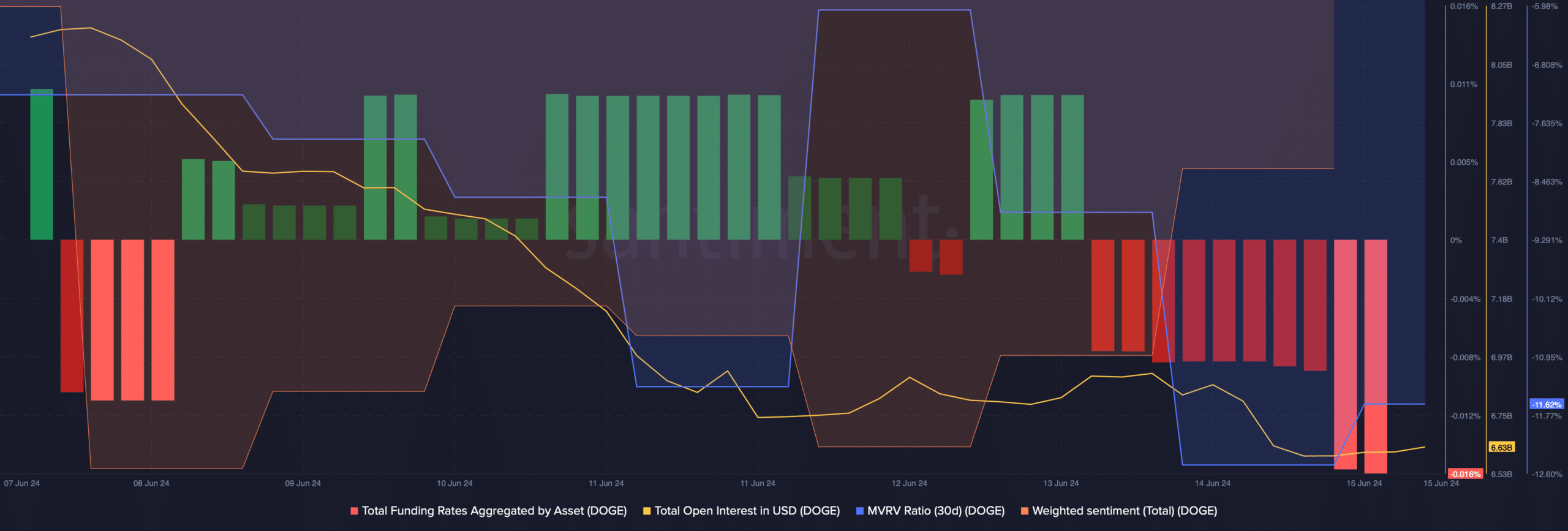Click the -5.98% top axis label
This screenshot has height=531, width=1568.
tap(1544, 6)
